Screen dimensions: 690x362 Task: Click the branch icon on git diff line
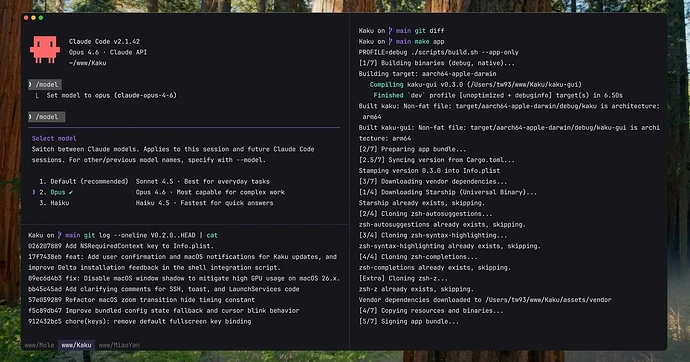coord(390,31)
